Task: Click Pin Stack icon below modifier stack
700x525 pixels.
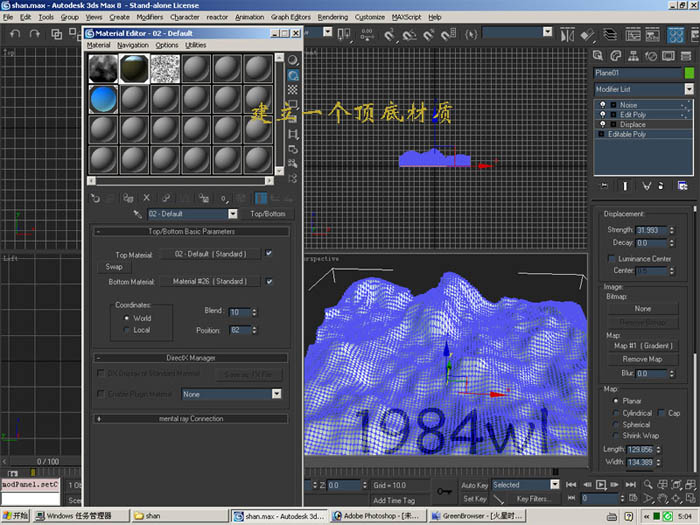Action: point(604,186)
